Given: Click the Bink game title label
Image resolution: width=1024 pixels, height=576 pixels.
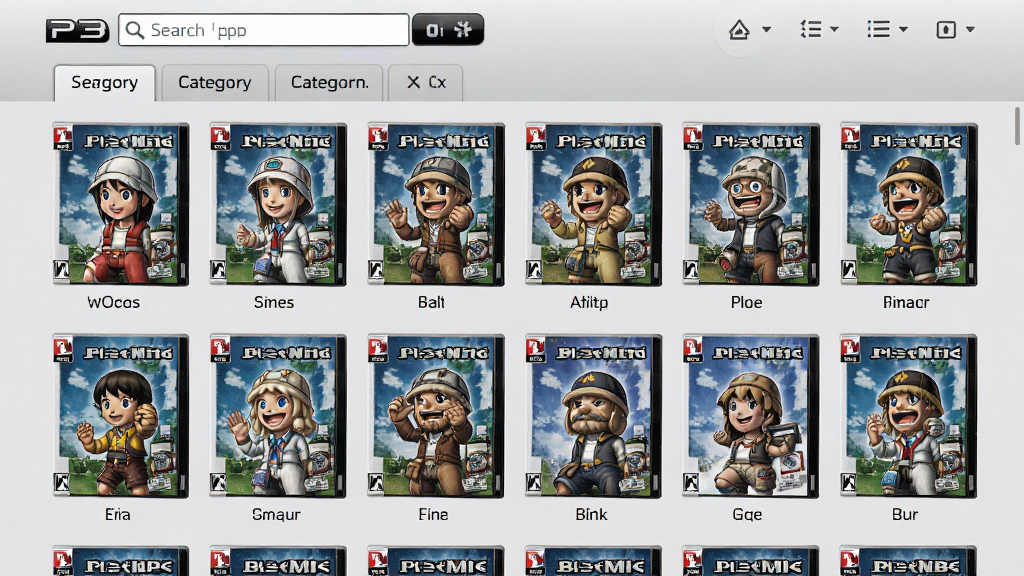Looking at the screenshot, I should (592, 515).
